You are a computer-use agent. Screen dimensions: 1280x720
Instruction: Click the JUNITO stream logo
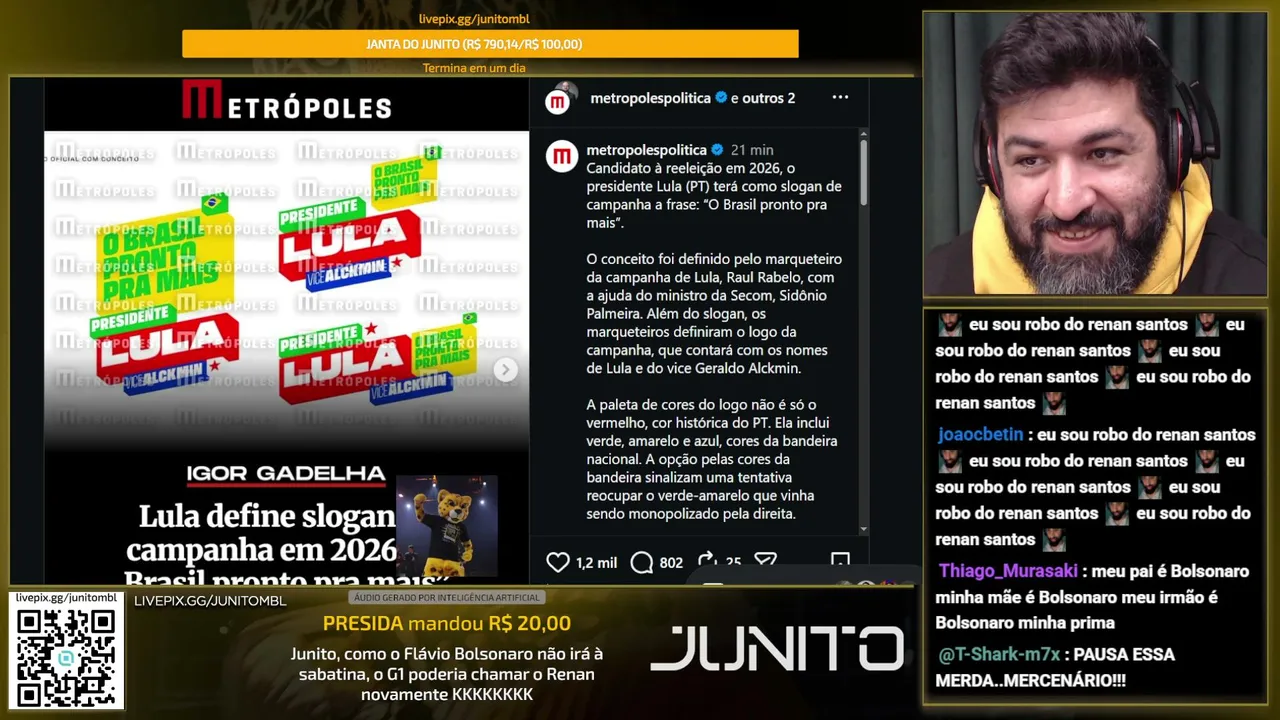click(776, 649)
